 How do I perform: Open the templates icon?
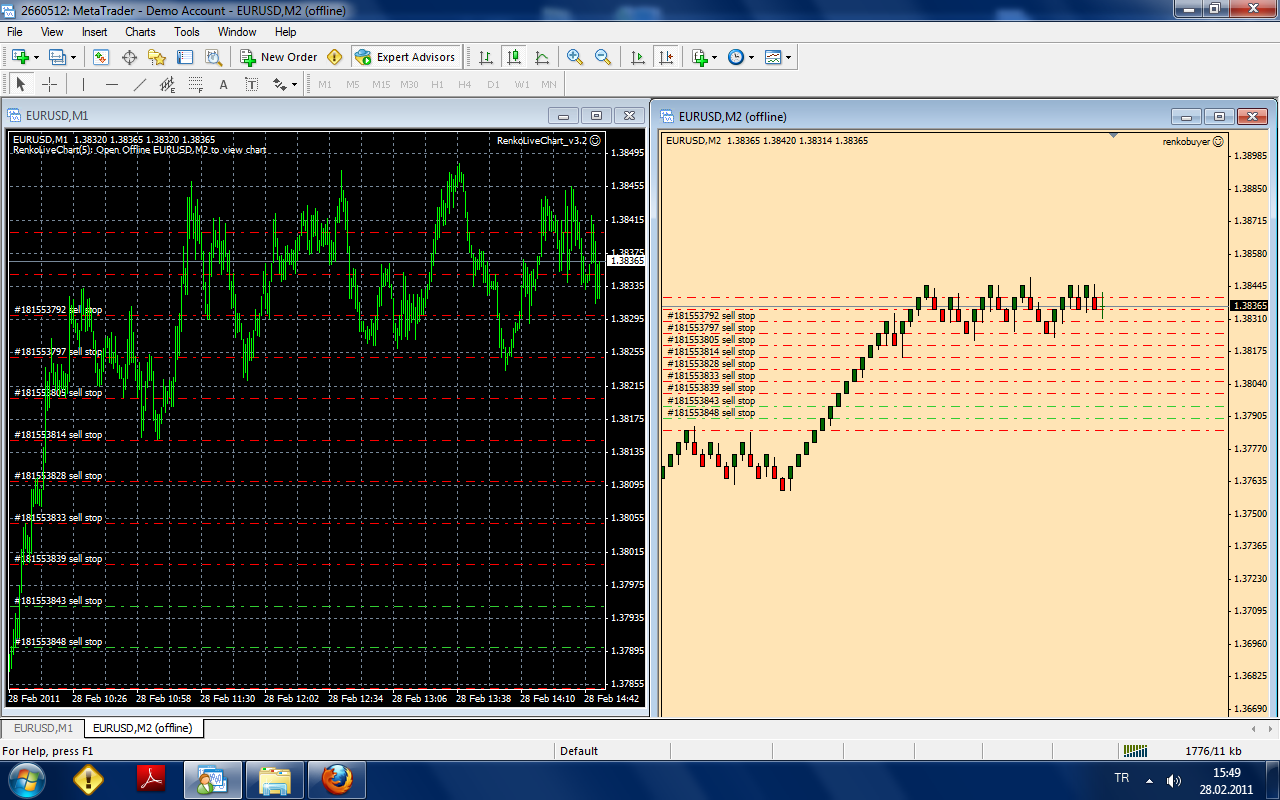[773, 57]
